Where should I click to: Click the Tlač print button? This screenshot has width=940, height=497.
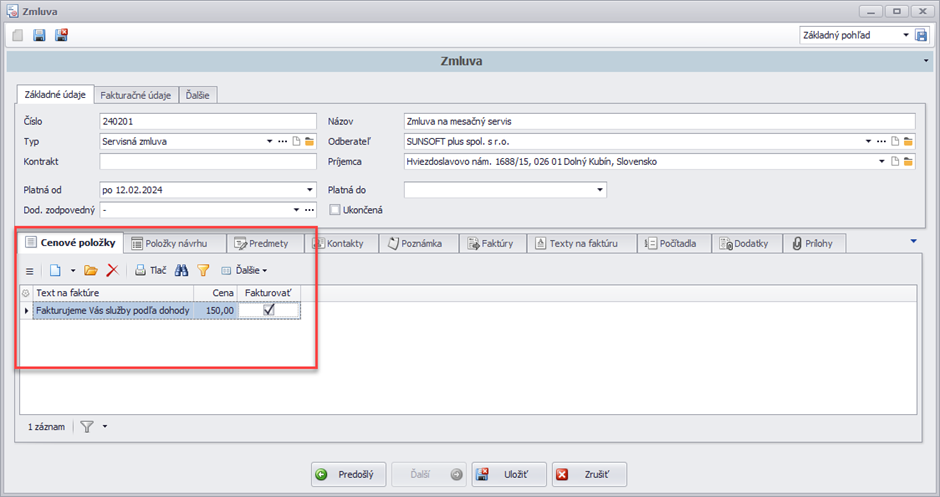point(151,270)
